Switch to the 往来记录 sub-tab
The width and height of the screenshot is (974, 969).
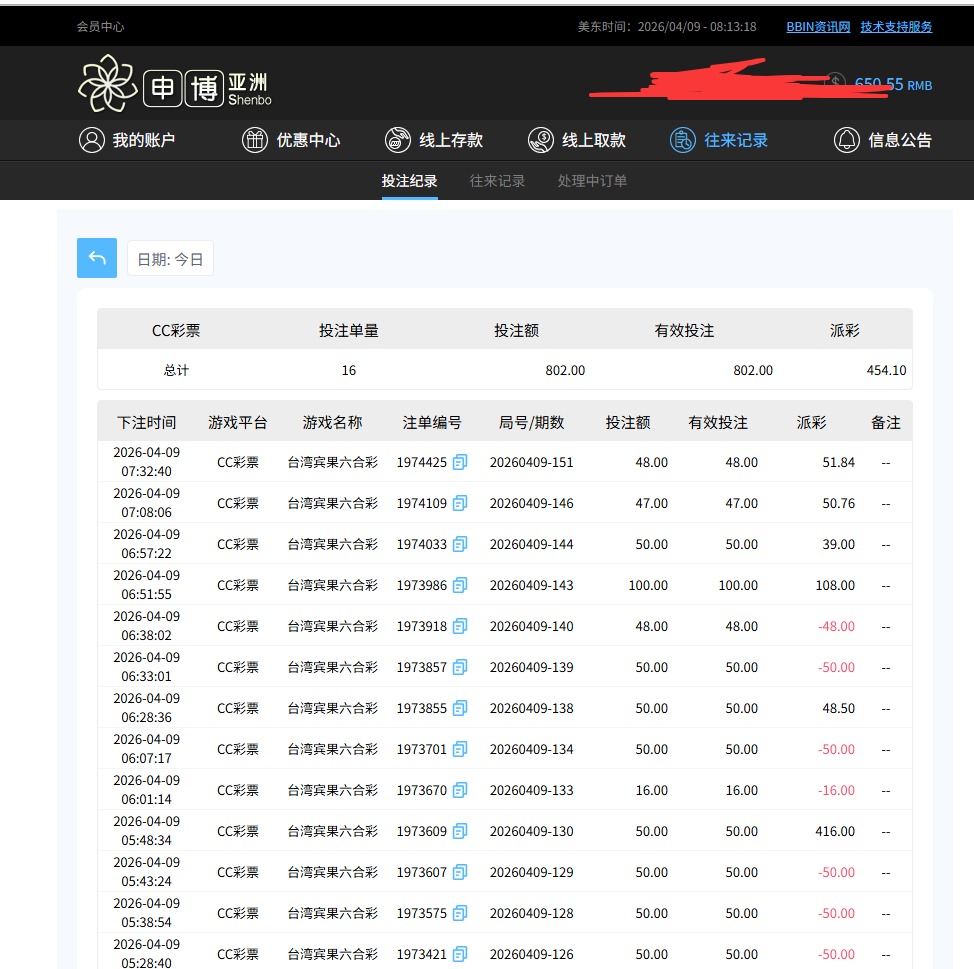click(x=497, y=181)
